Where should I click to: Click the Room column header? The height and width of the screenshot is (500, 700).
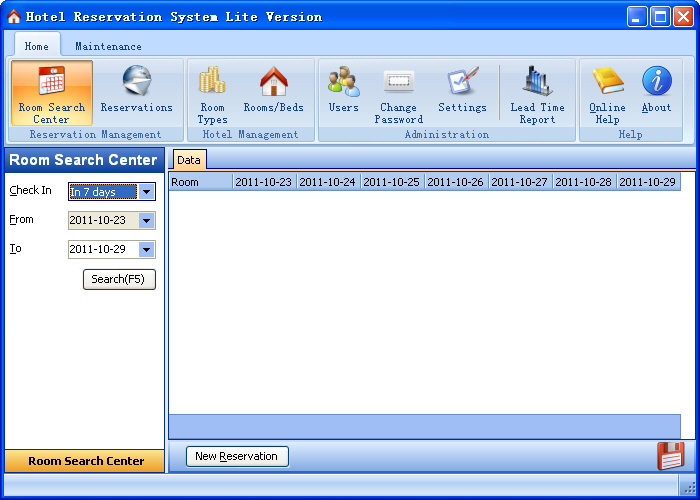pyautogui.click(x=201, y=182)
